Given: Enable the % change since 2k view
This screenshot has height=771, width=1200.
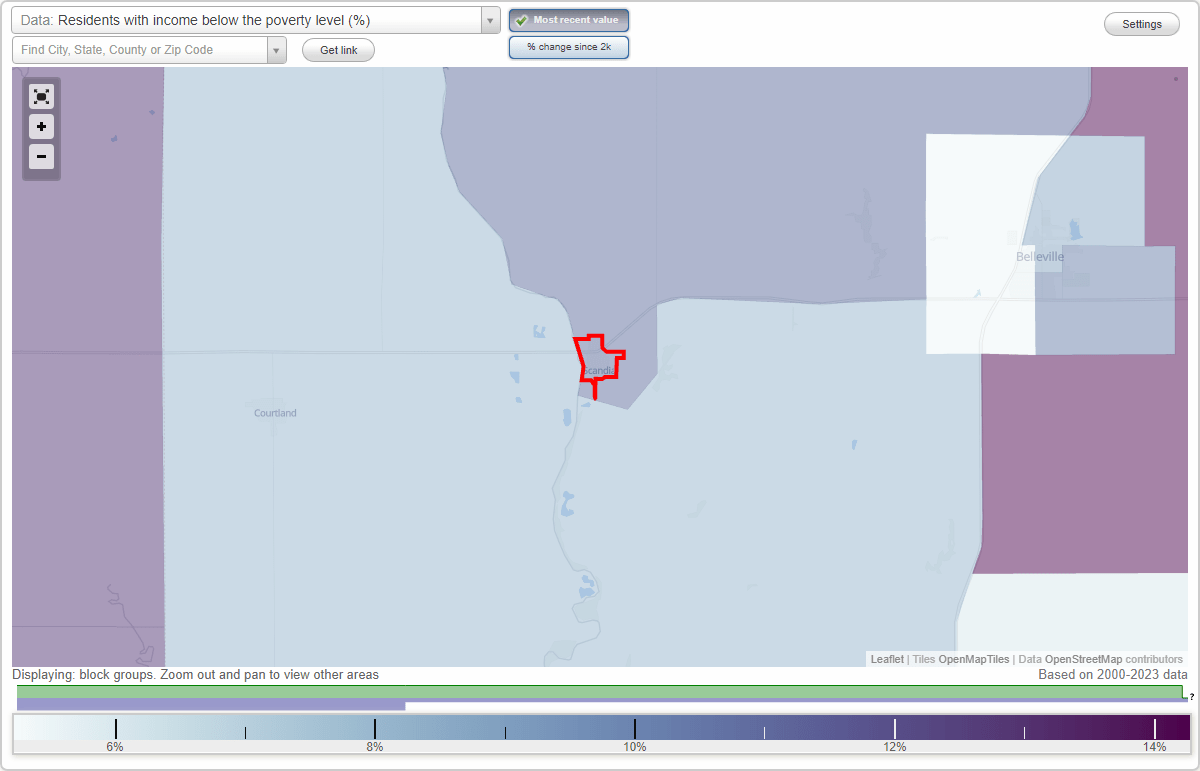Looking at the screenshot, I should (569, 46).
